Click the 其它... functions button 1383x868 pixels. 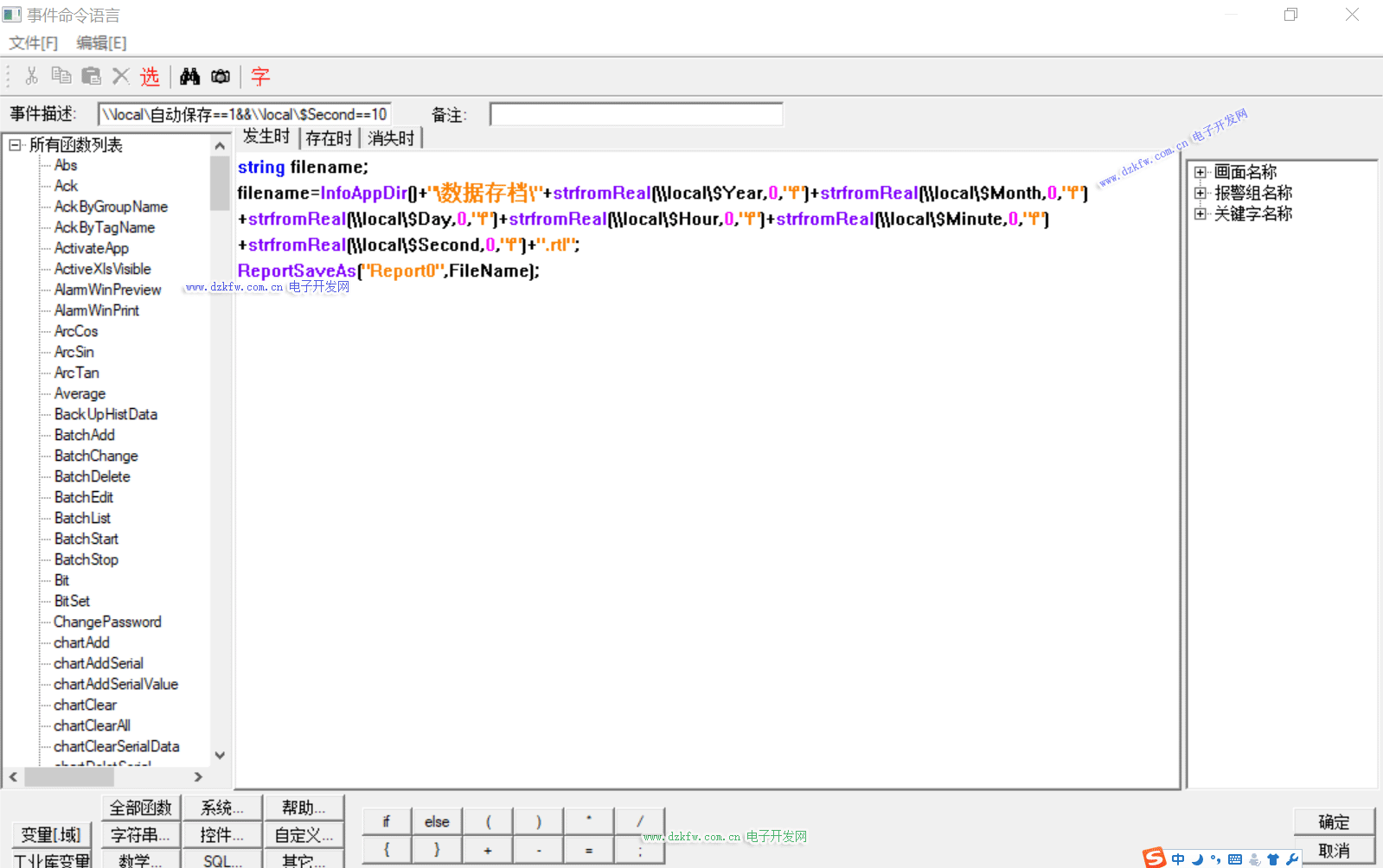[304, 859]
